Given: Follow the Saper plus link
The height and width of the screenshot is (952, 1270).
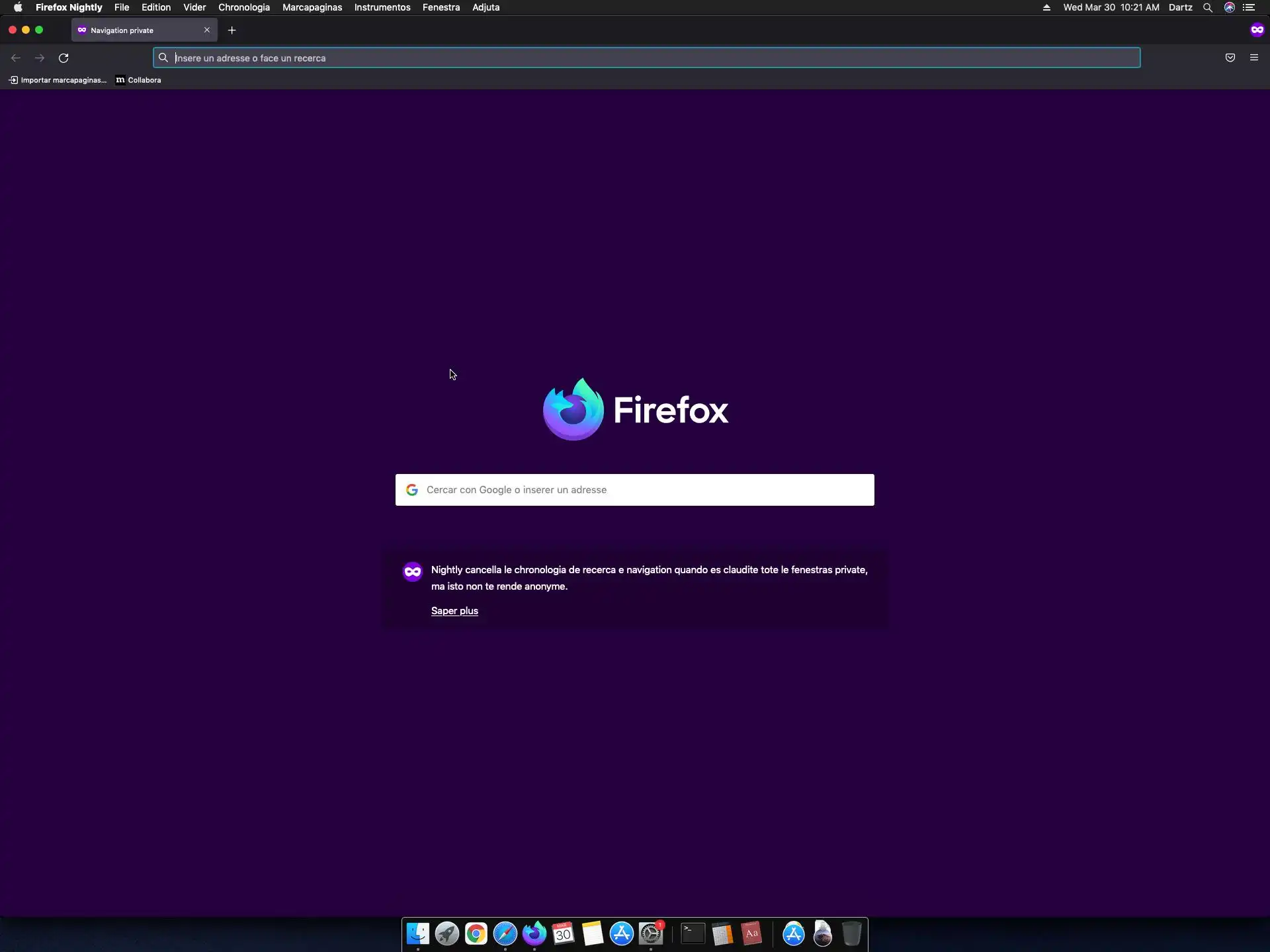Looking at the screenshot, I should [454, 611].
